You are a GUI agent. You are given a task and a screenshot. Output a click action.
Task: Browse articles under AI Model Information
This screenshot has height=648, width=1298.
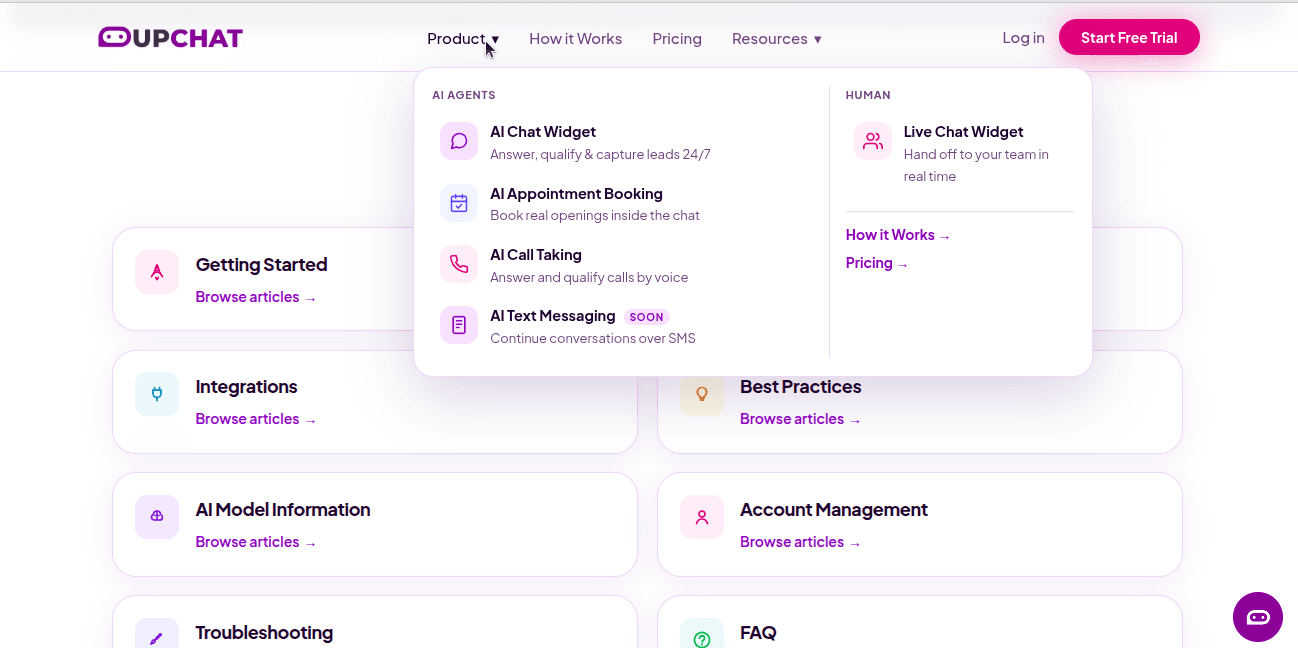tap(256, 542)
